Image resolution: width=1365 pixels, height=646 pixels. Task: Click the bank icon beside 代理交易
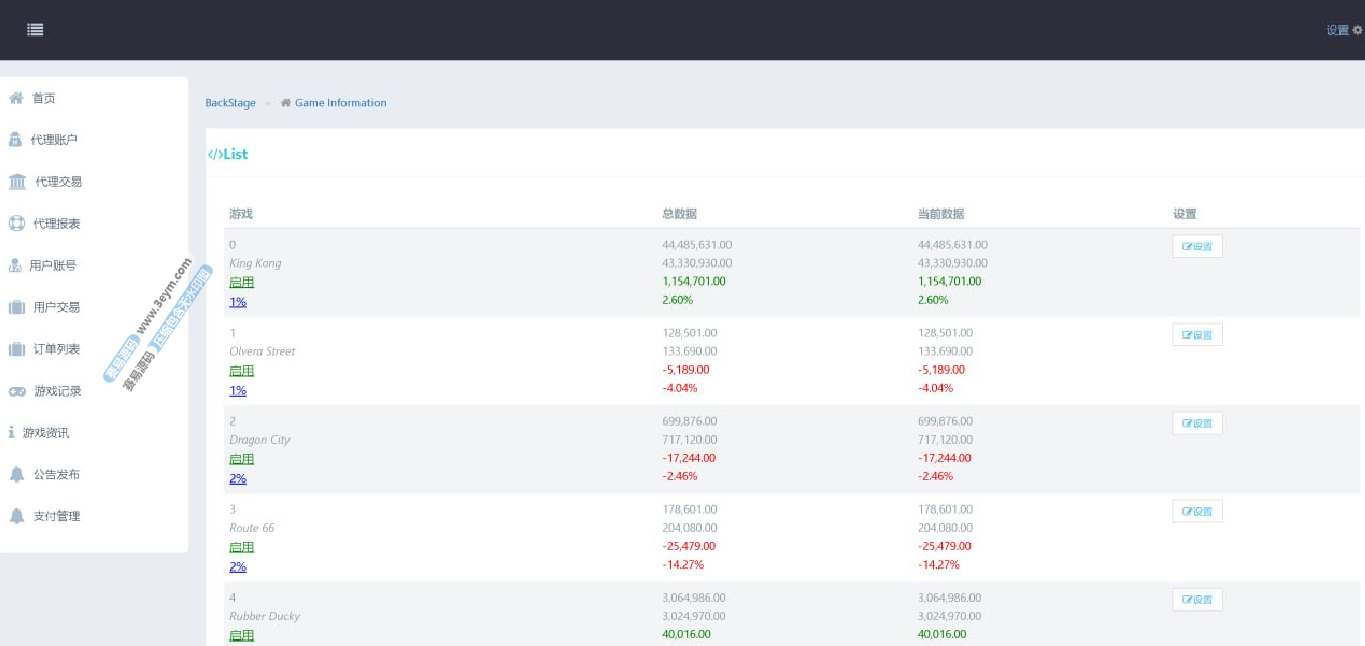[18, 182]
